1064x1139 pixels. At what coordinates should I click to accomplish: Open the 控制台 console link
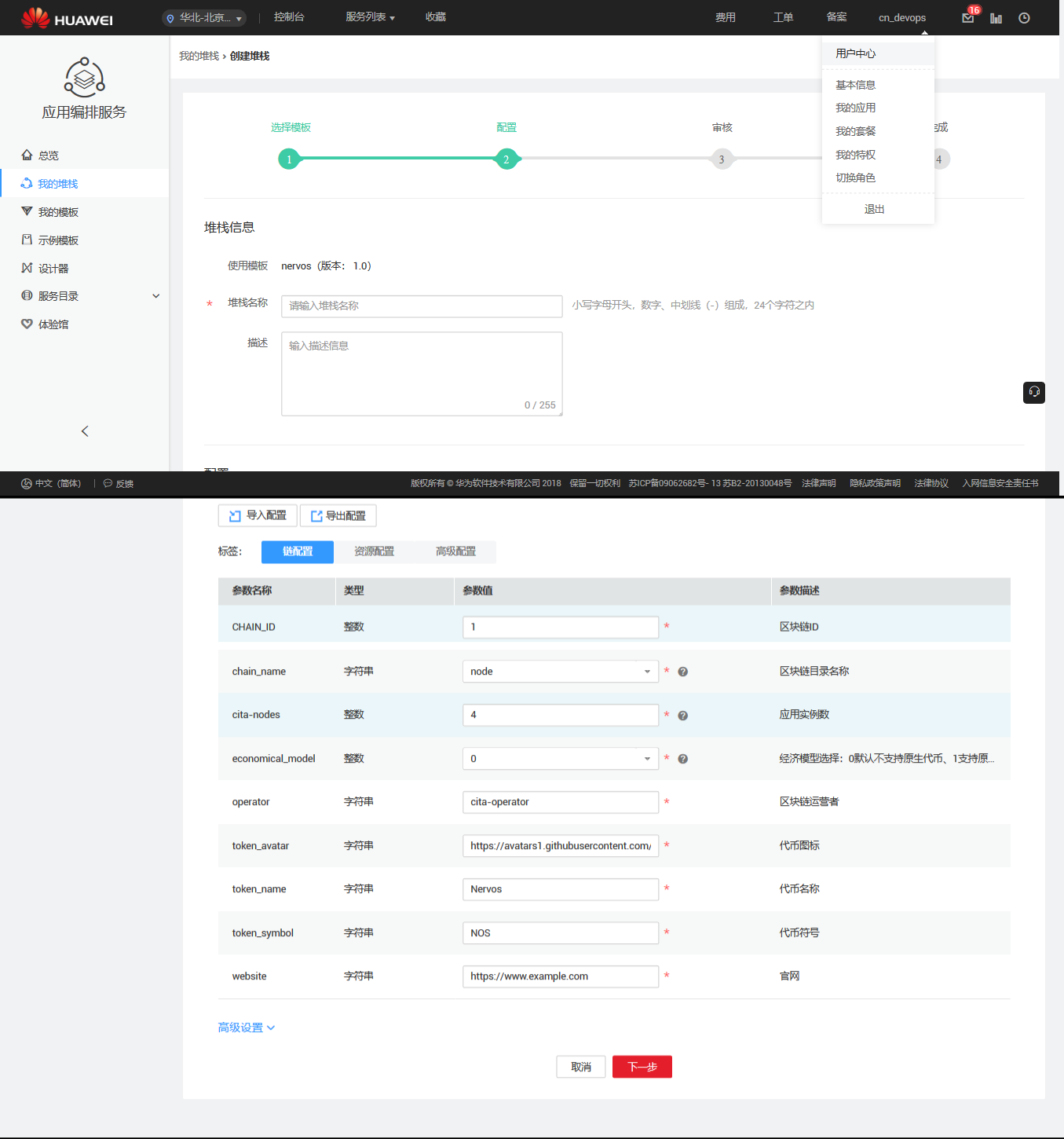coord(289,16)
